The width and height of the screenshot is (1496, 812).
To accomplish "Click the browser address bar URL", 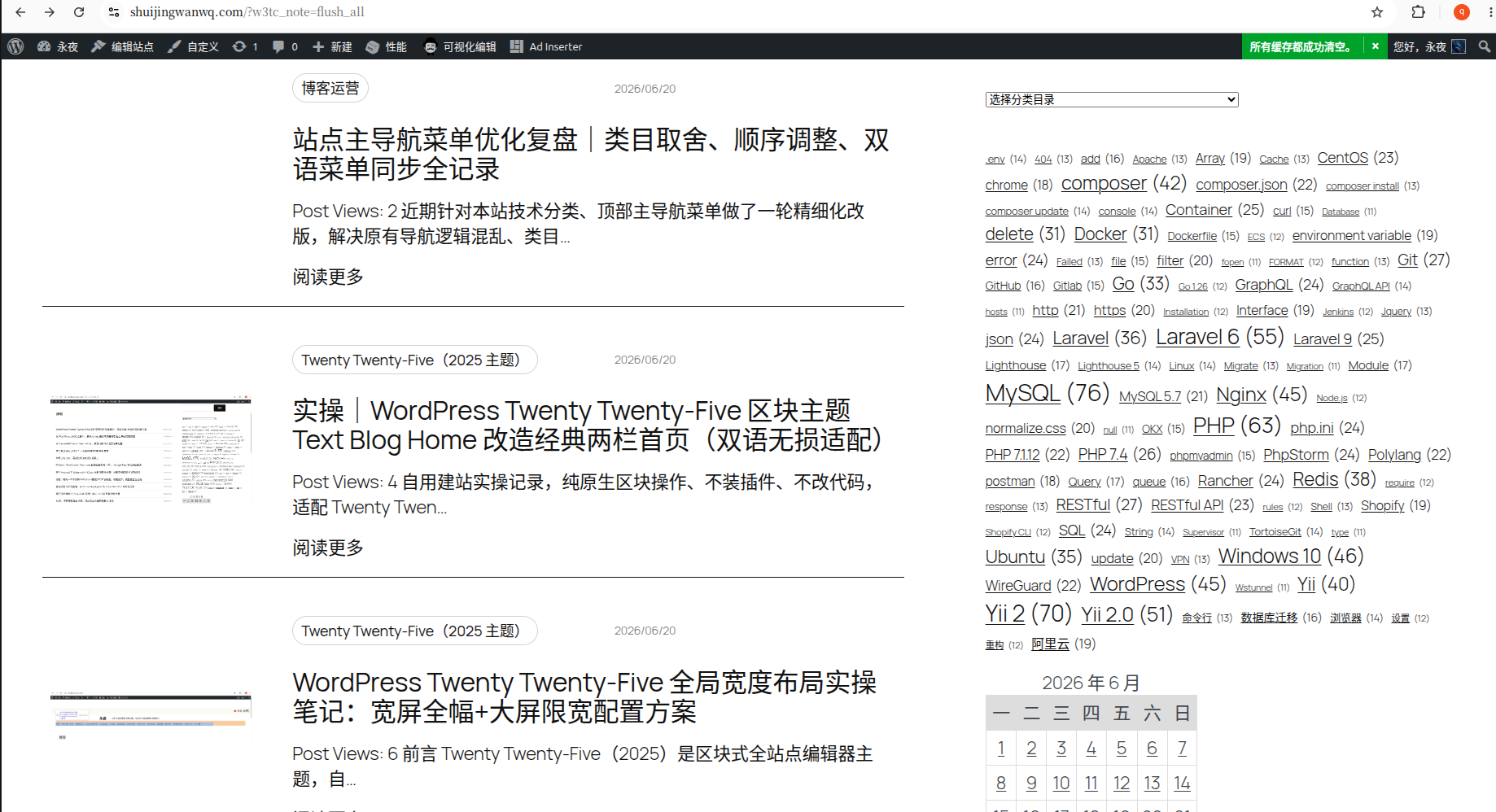I will tap(247, 12).
